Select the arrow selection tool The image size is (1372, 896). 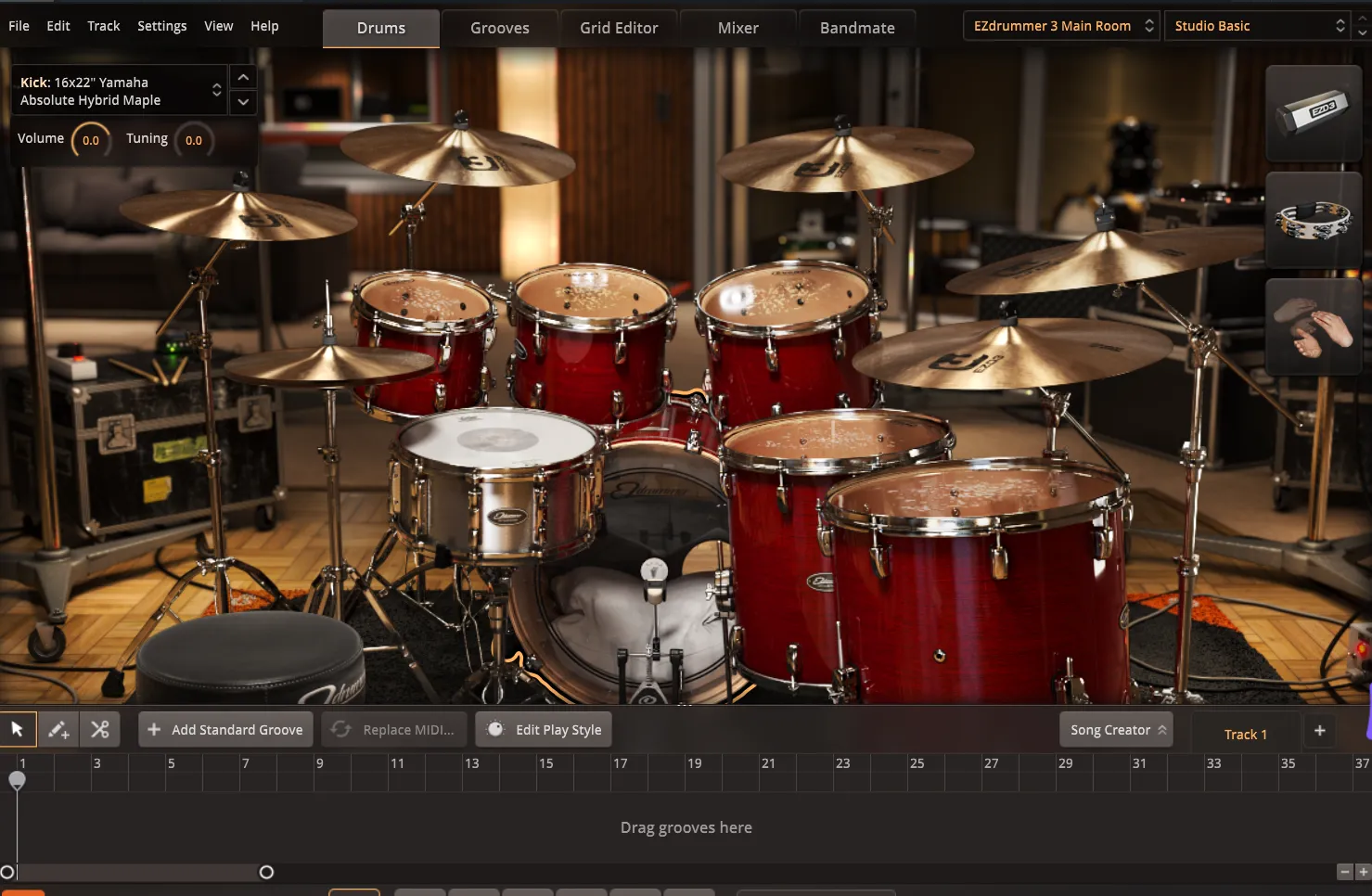(x=18, y=729)
